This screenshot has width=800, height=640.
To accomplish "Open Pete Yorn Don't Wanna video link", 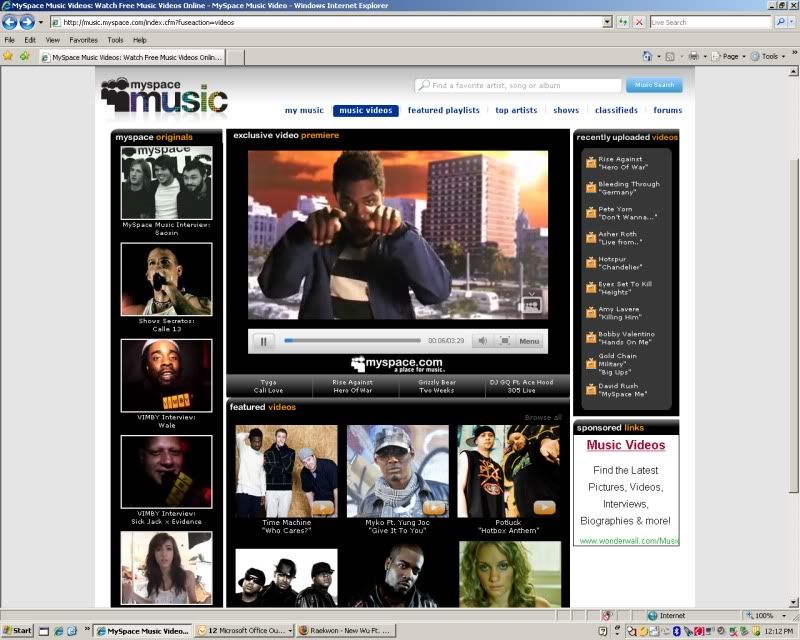I will [627, 213].
